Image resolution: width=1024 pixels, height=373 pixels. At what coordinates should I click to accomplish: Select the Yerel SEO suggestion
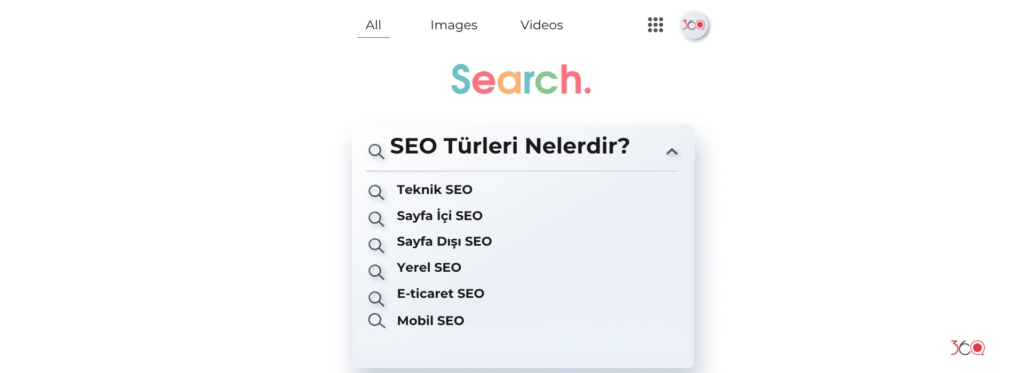[x=428, y=268]
